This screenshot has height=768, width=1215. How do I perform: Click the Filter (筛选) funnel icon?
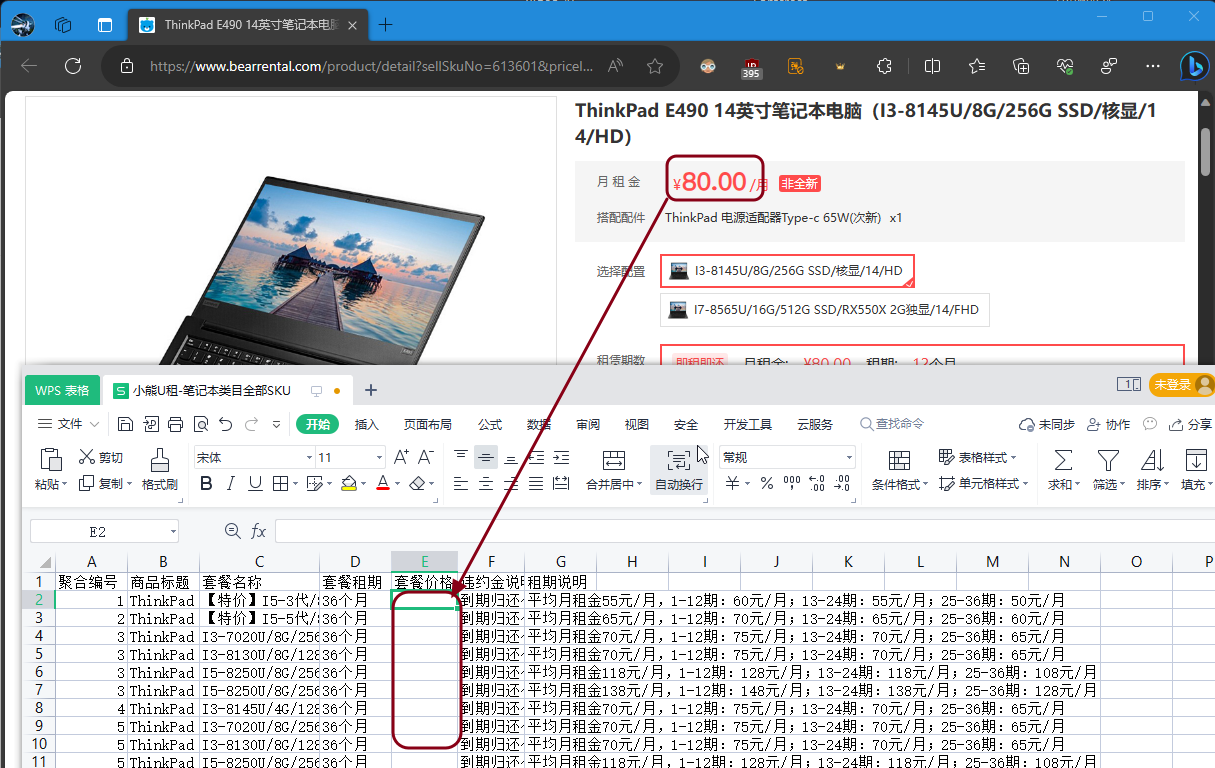tap(1107, 470)
